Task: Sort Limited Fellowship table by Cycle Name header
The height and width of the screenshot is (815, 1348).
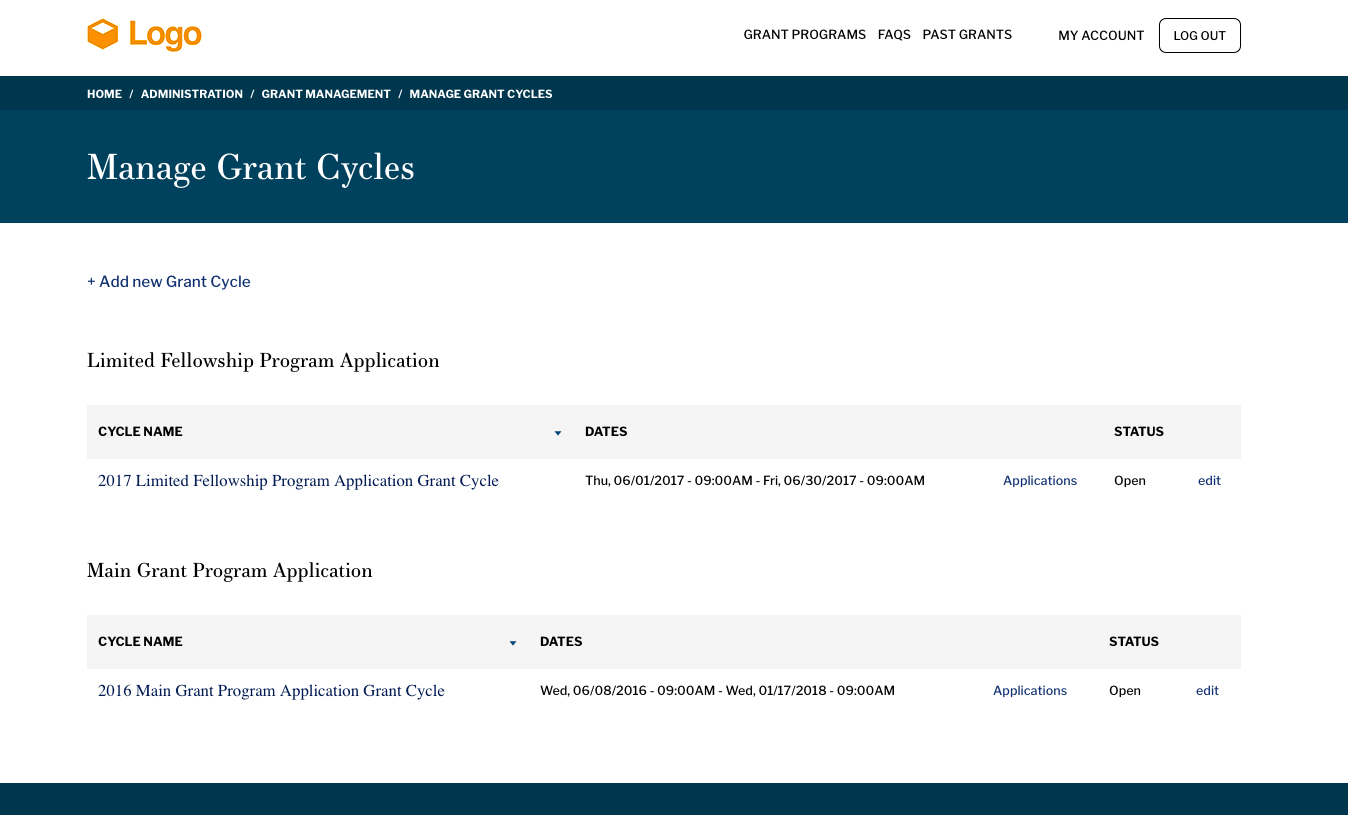Action: pos(140,432)
